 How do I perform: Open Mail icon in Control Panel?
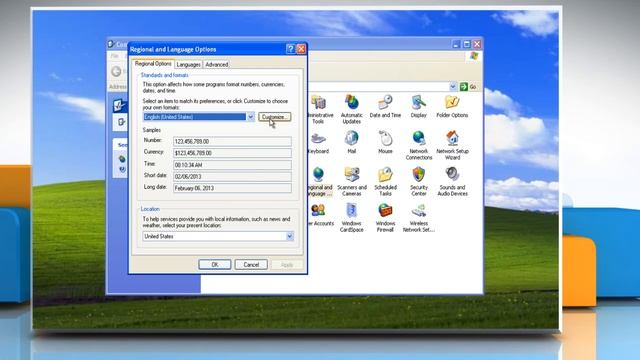click(351, 139)
